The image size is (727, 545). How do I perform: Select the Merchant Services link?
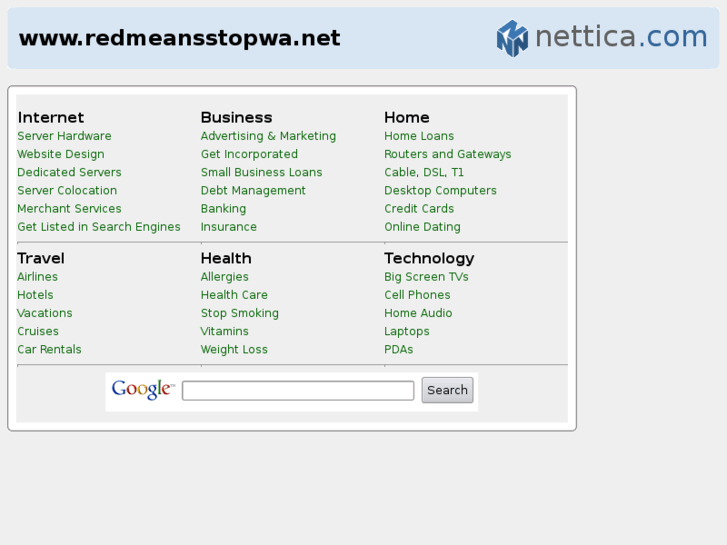[x=69, y=209]
